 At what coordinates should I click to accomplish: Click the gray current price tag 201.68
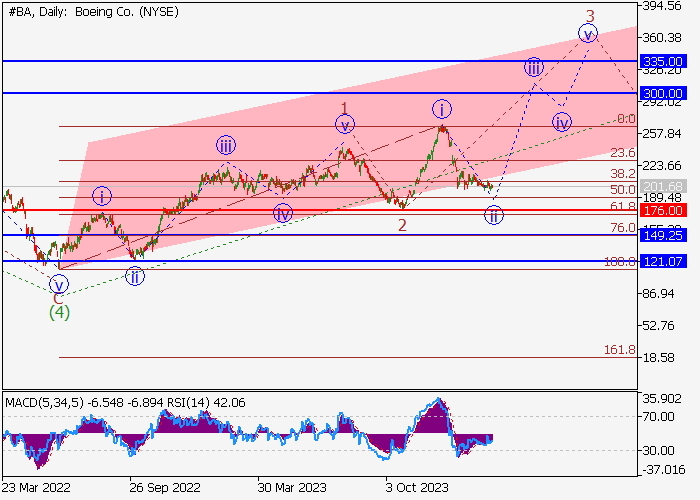[663, 186]
